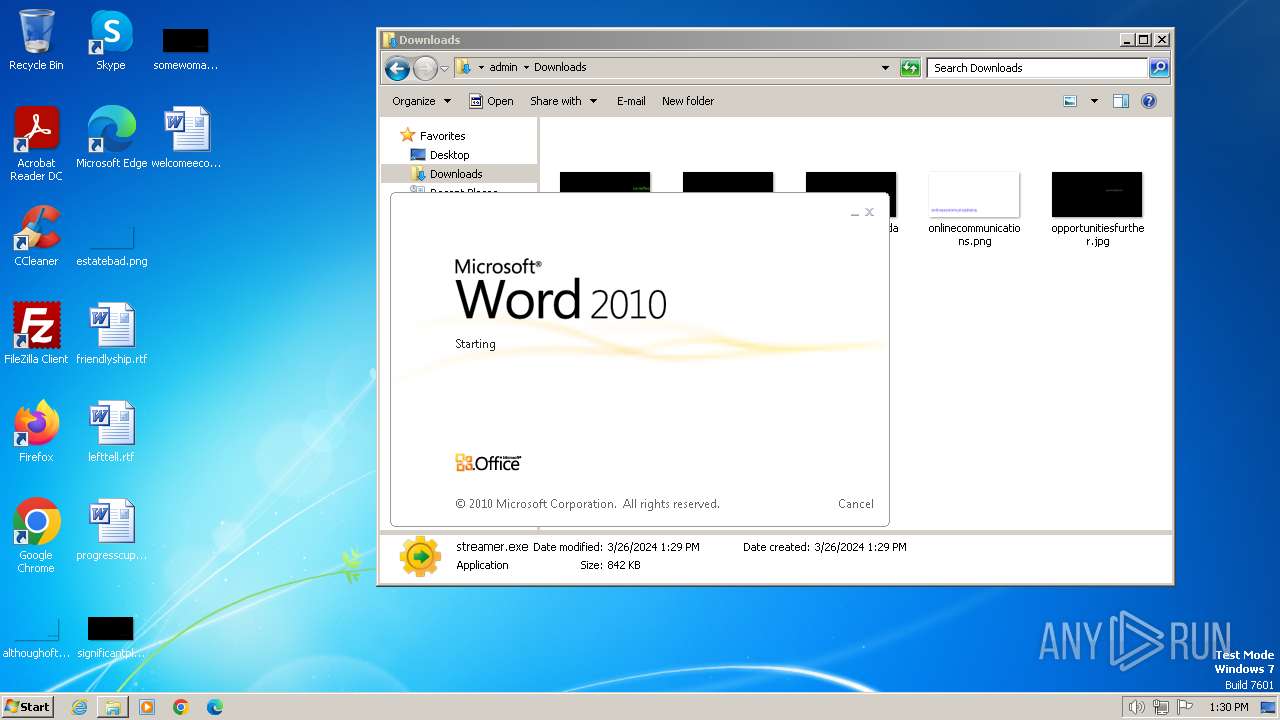
Task: Go back in Downloads Explorer window
Action: point(397,68)
